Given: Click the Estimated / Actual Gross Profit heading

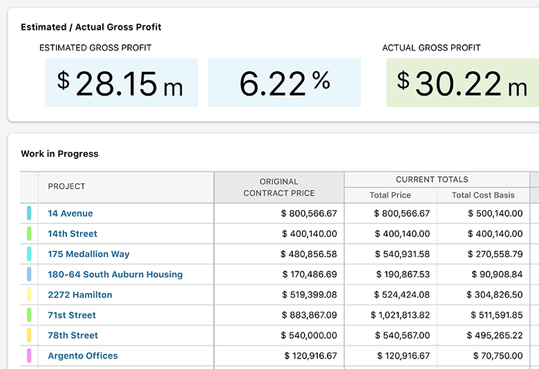Looking at the screenshot, I should click(x=91, y=27).
